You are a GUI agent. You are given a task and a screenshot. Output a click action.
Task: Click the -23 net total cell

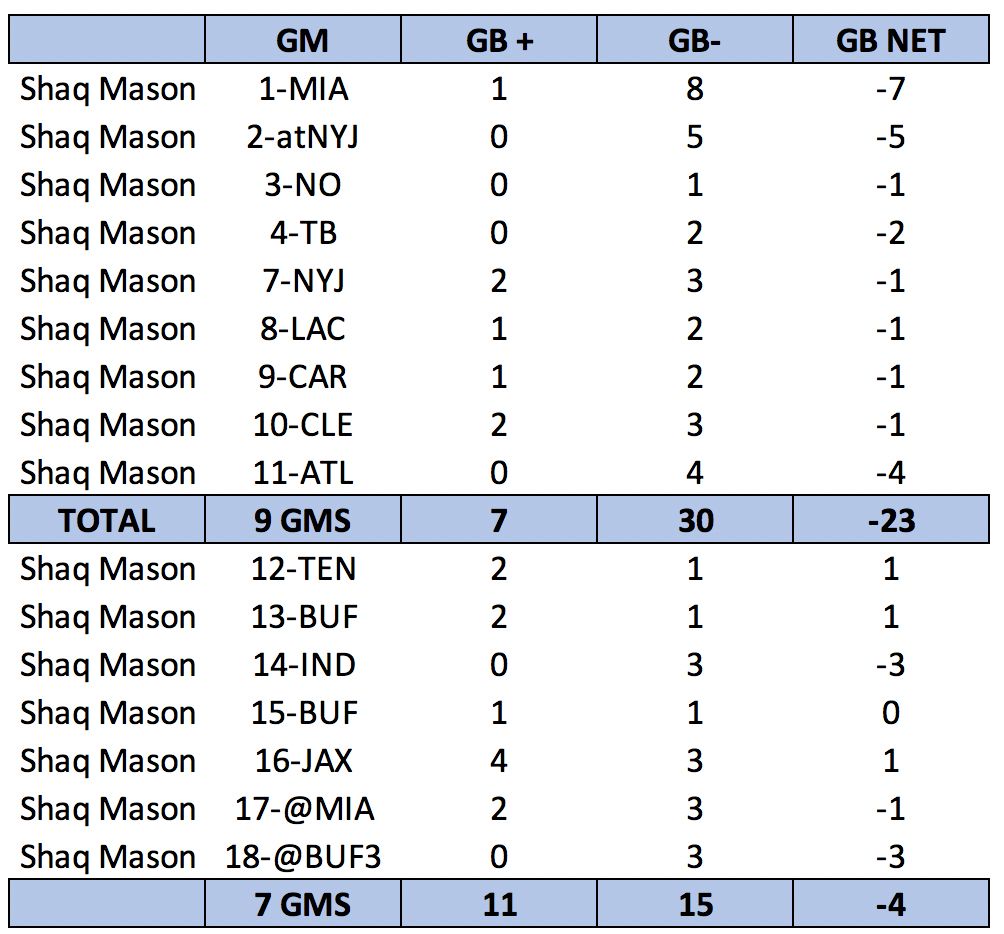891,520
